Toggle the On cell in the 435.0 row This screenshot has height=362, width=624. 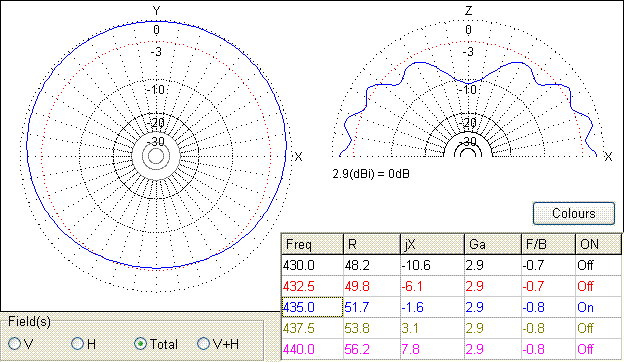(x=599, y=307)
